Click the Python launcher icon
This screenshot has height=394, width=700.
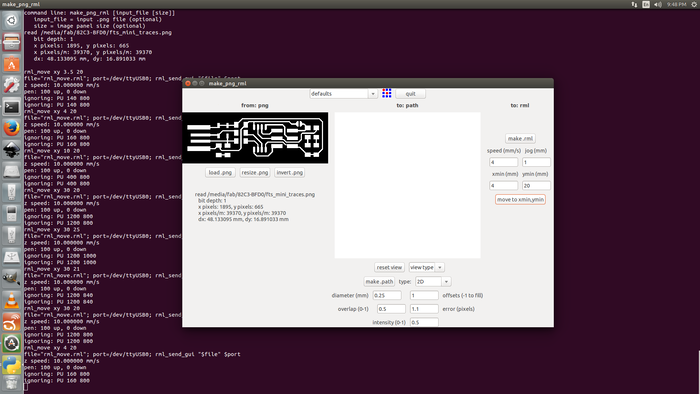pyautogui.click(x=12, y=365)
